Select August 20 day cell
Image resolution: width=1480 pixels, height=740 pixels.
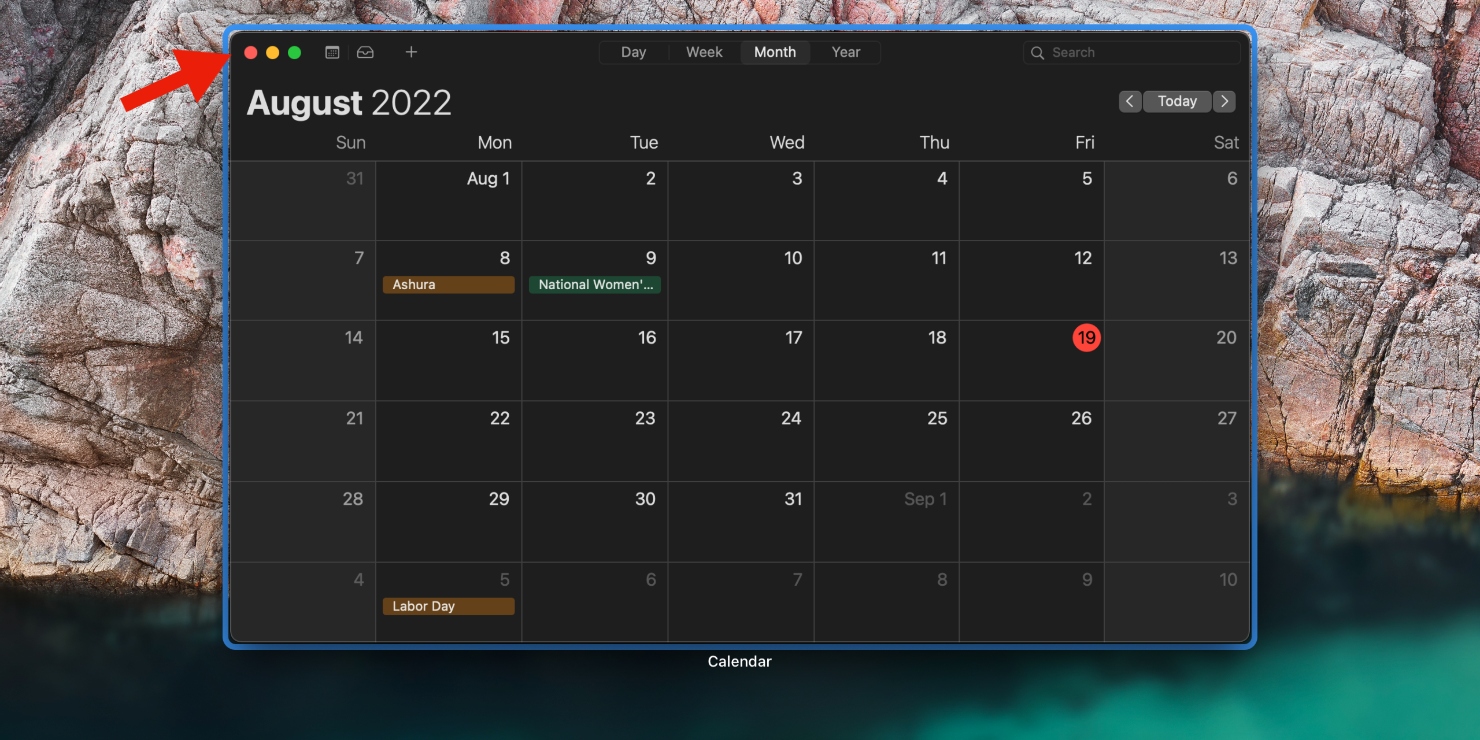1177,361
